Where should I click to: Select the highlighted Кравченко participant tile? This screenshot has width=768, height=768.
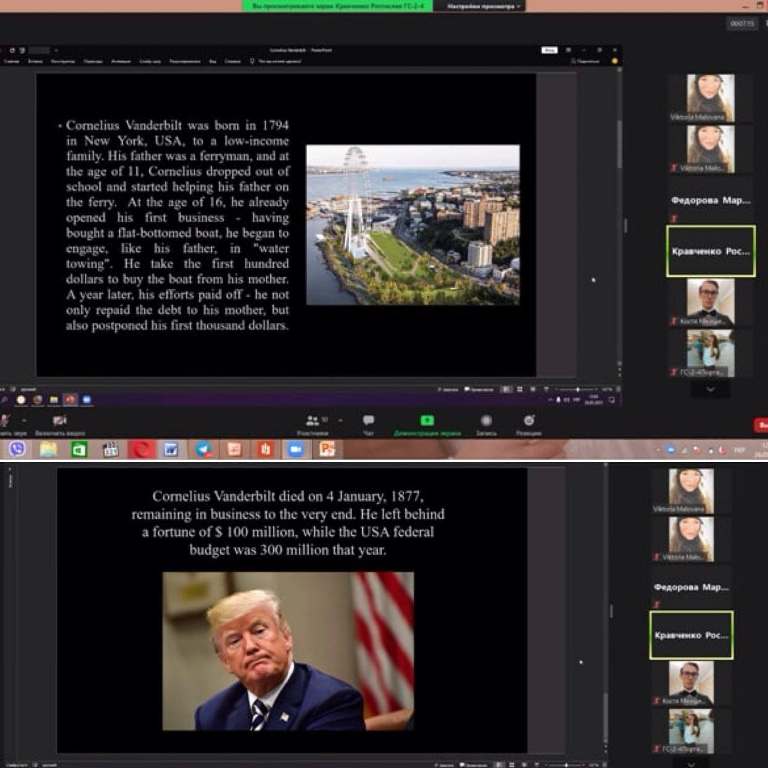pos(710,251)
